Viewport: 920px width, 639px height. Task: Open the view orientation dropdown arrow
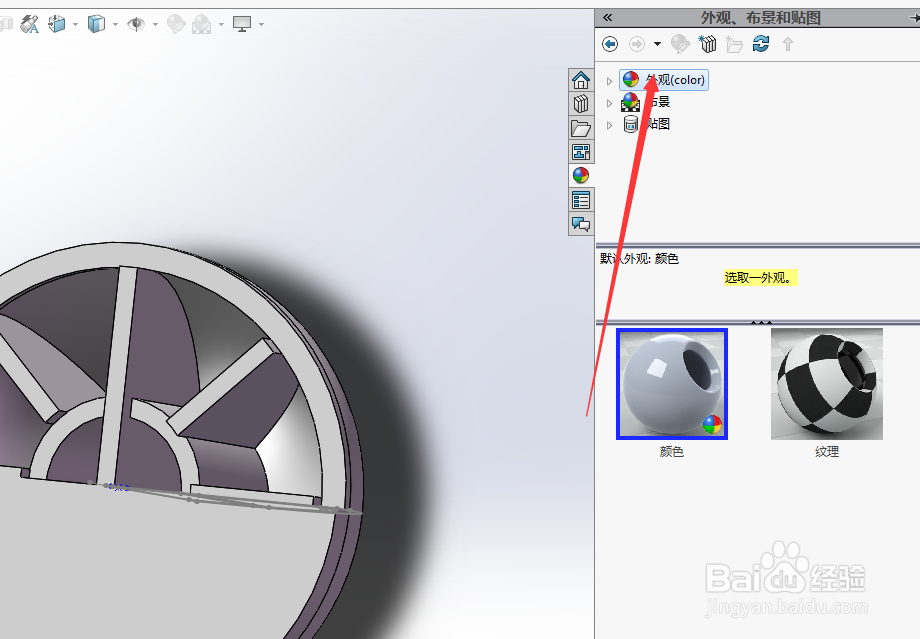pos(76,25)
